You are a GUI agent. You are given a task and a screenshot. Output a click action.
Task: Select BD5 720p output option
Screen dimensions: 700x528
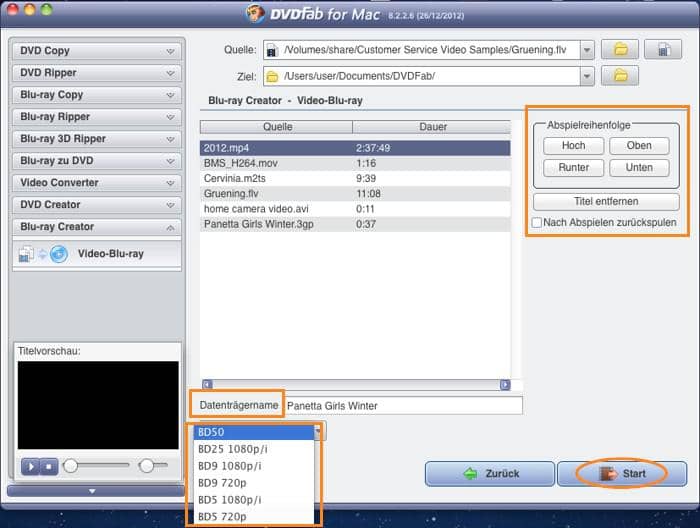(x=254, y=516)
